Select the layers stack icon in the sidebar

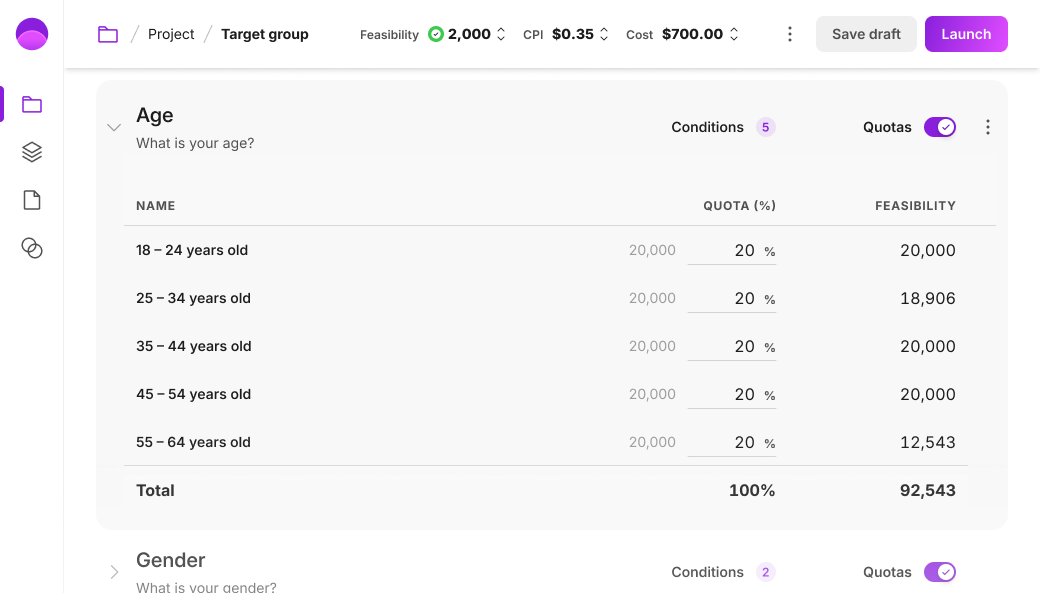coord(31,151)
